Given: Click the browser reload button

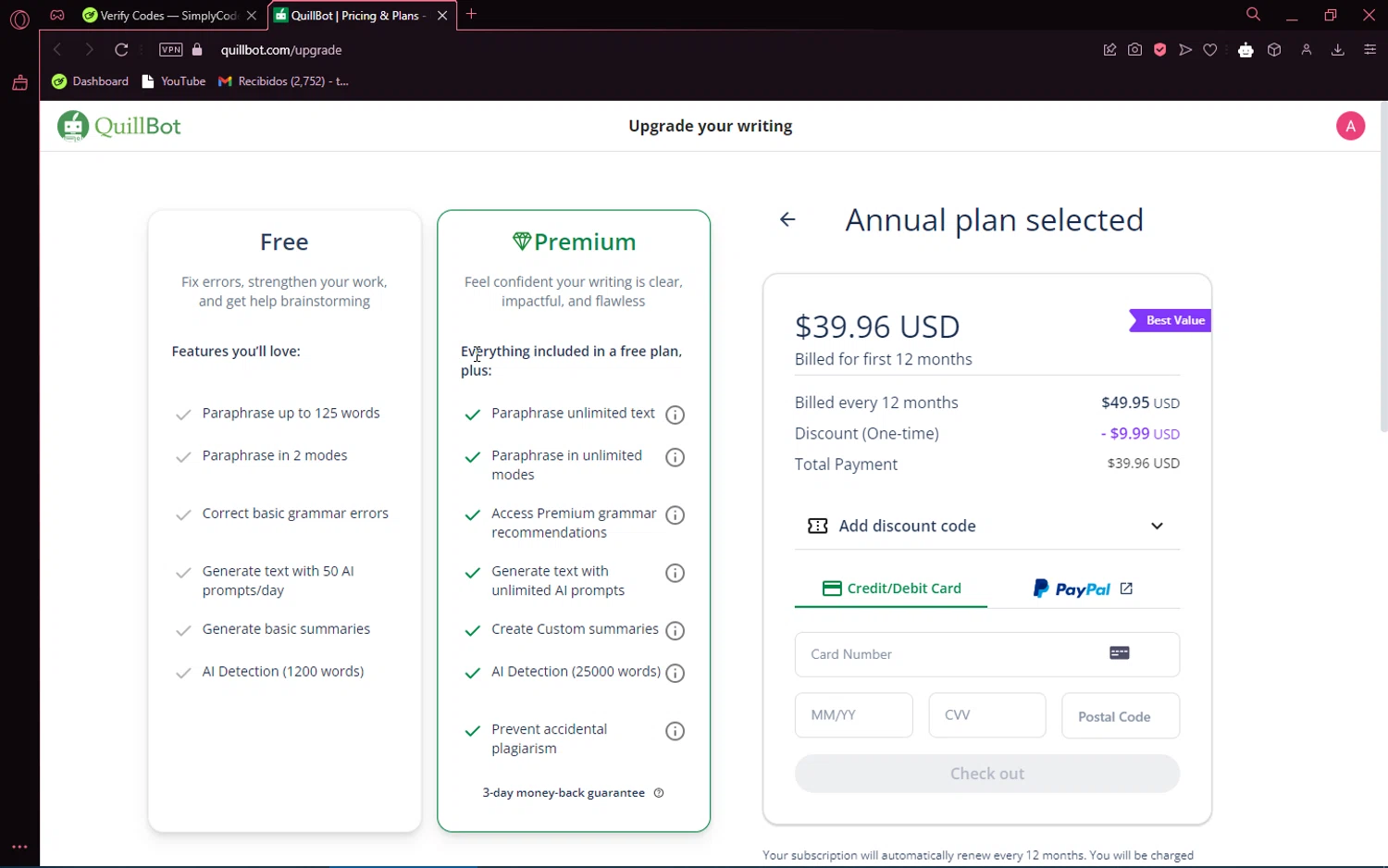Looking at the screenshot, I should coord(121,50).
